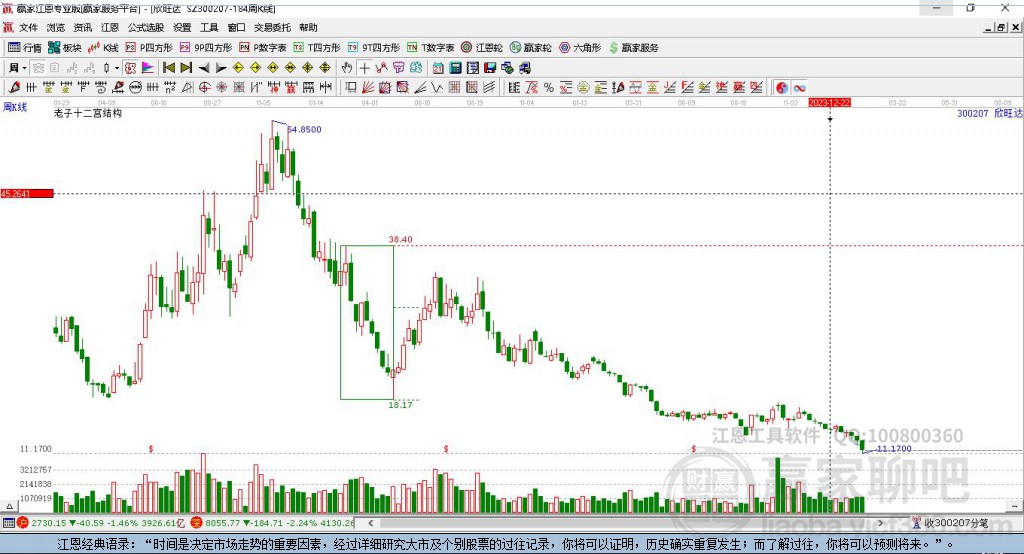Open the 行情 quotes view
Screen dimensions: 1024x554
pos(25,48)
